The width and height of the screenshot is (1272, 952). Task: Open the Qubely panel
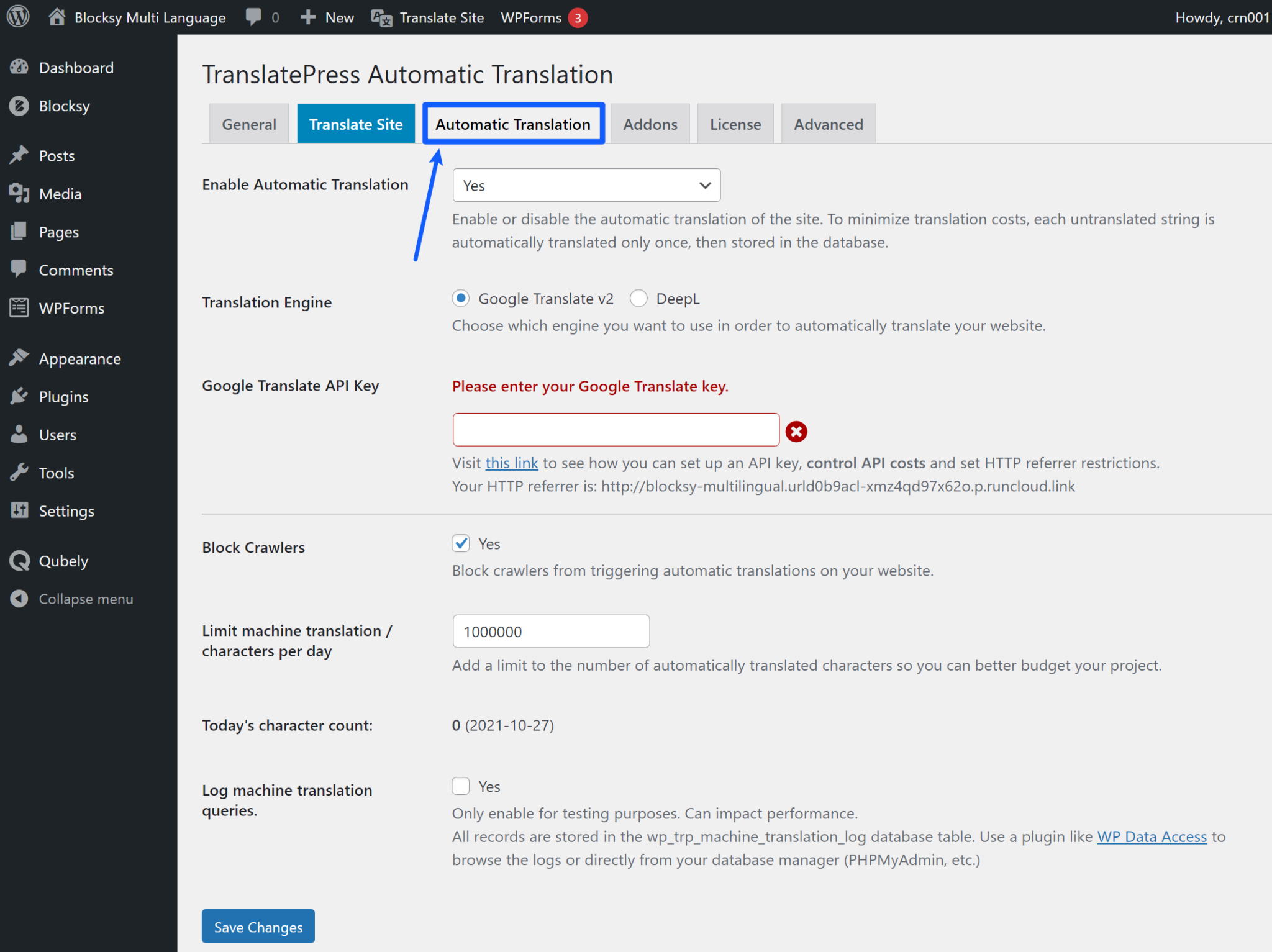(x=62, y=561)
